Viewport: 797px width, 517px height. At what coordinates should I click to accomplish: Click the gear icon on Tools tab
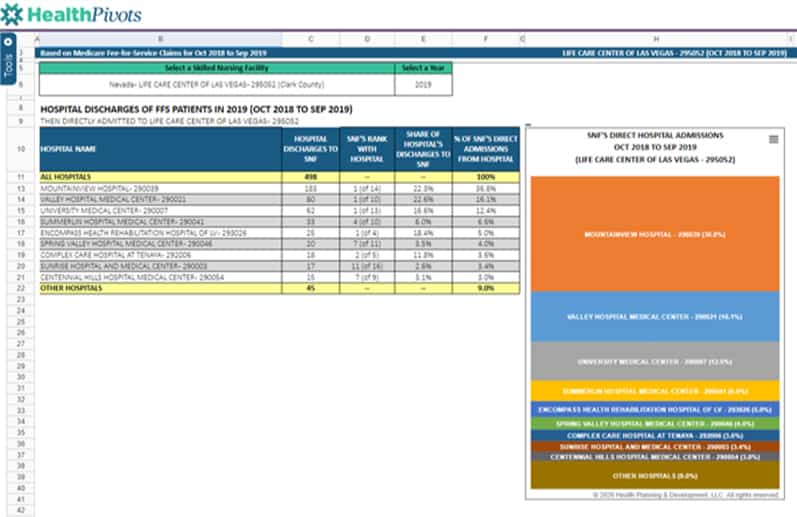(x=8, y=42)
